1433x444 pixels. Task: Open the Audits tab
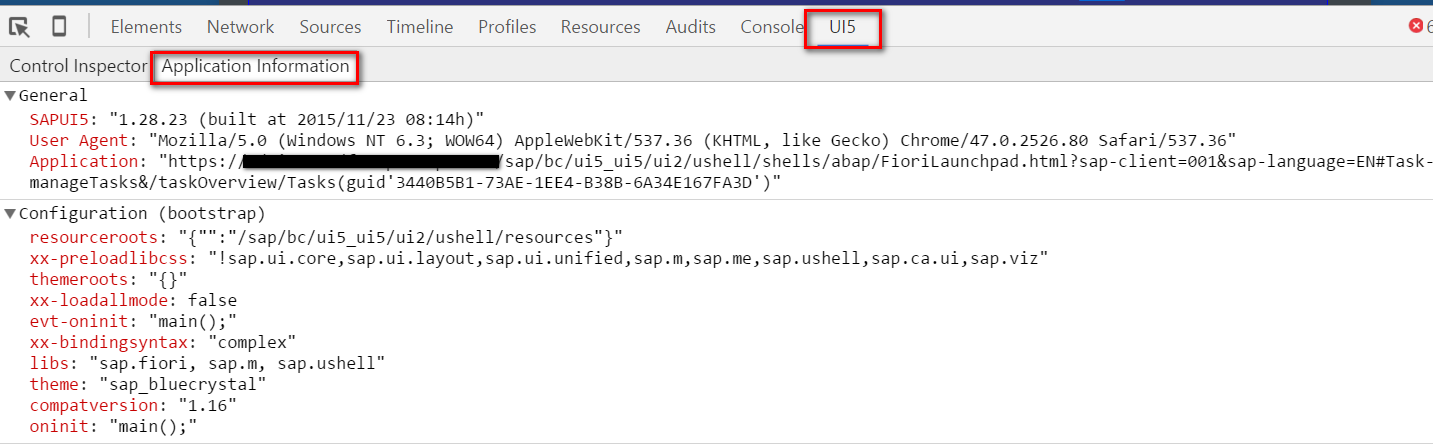(x=691, y=27)
